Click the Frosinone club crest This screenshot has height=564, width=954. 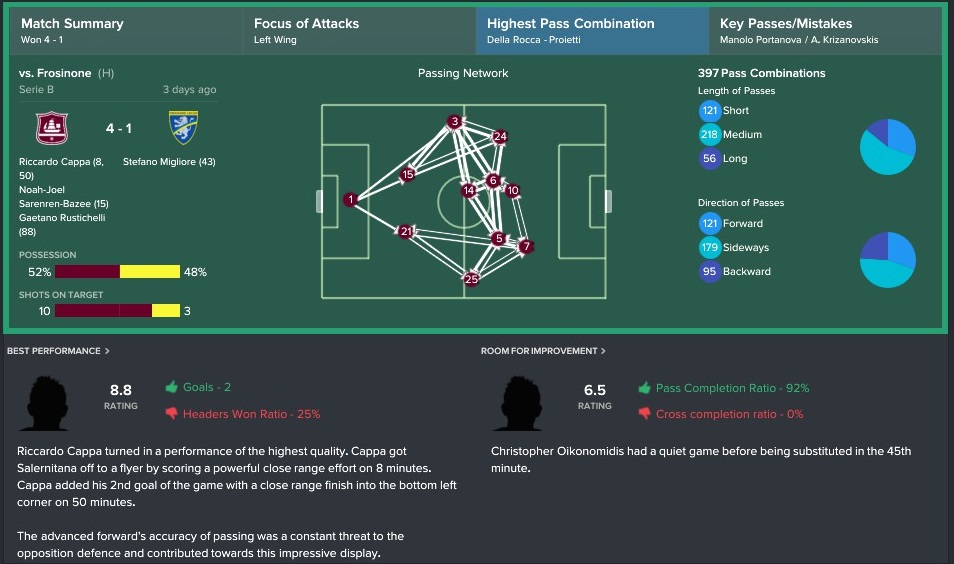(x=183, y=127)
